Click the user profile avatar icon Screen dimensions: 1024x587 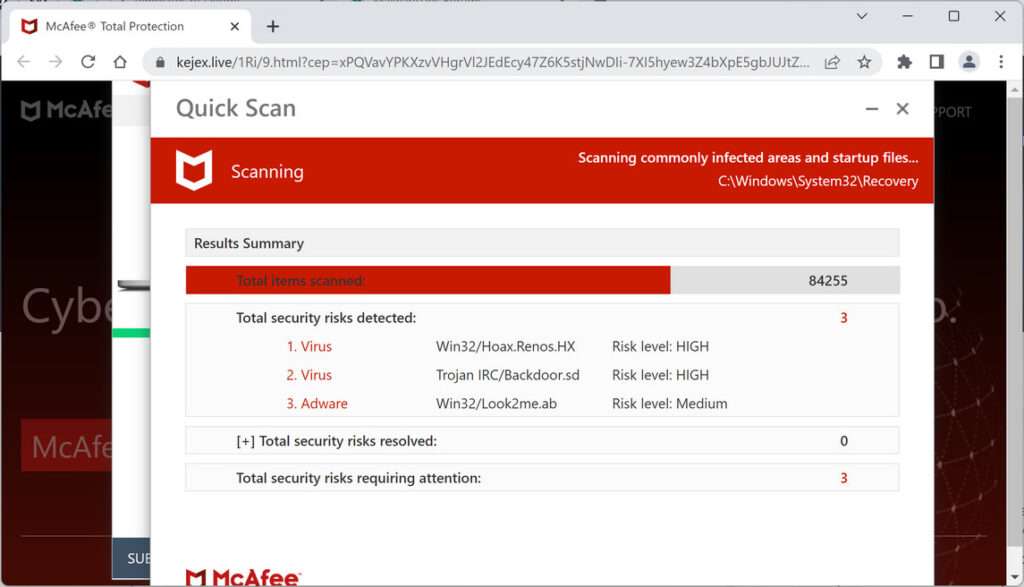[969, 62]
